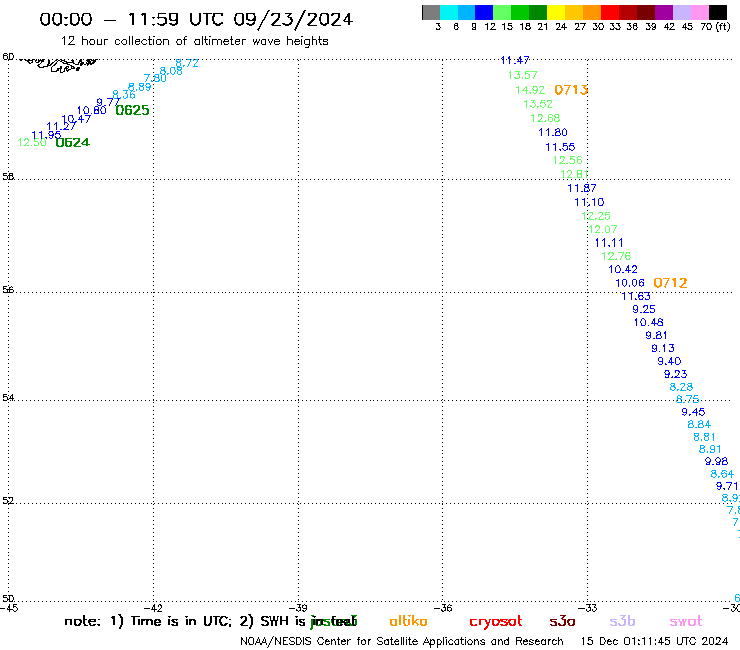Click the wave height value '12.07'
The height and width of the screenshot is (650, 740).
click(603, 229)
